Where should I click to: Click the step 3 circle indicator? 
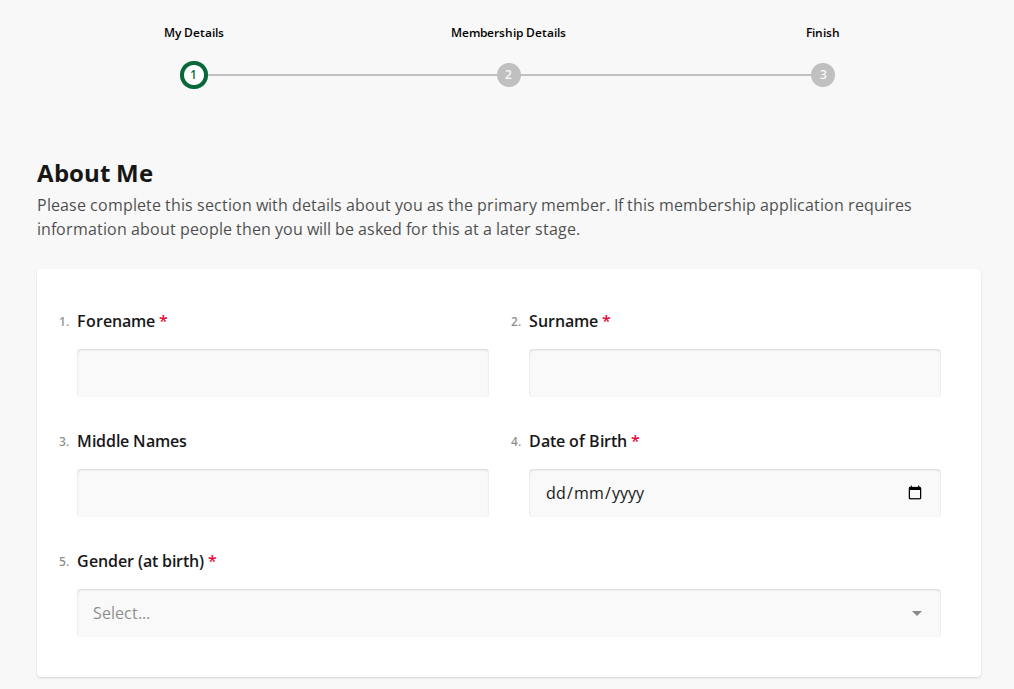(822, 75)
